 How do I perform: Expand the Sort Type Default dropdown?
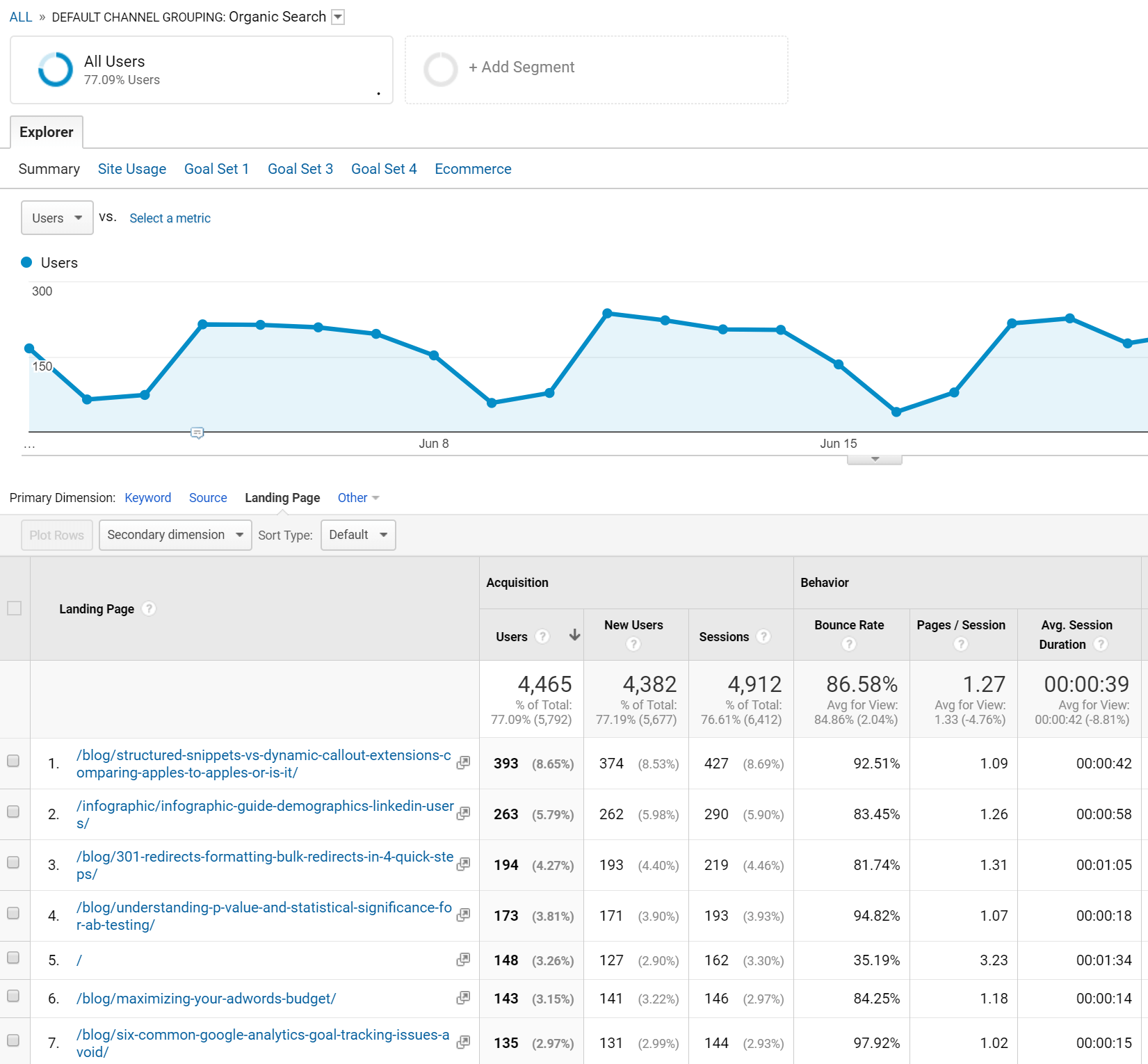(x=358, y=535)
